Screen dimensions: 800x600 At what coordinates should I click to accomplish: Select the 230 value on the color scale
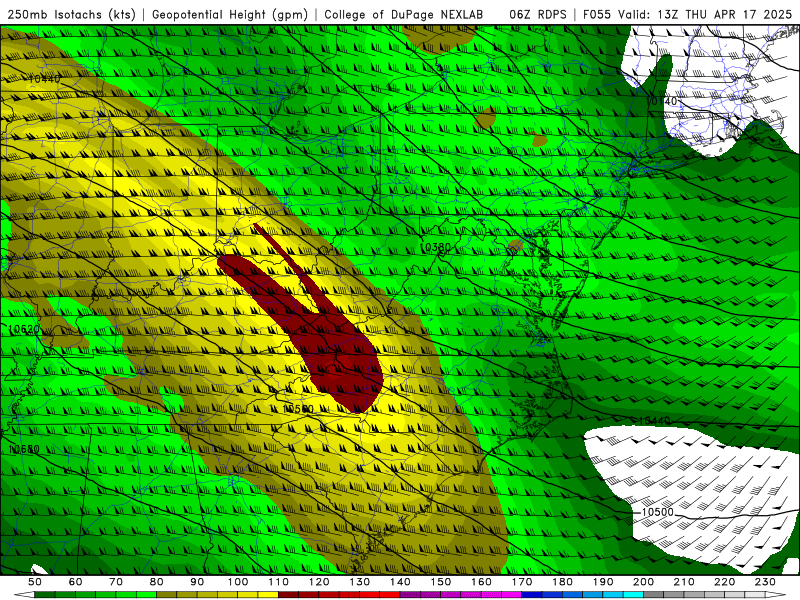coord(765,582)
